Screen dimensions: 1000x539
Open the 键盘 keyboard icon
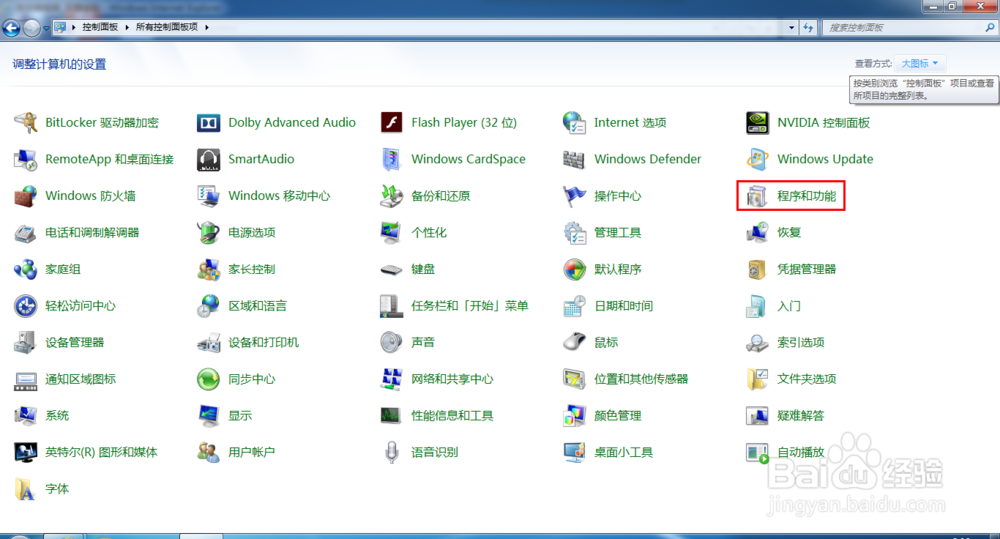392,270
